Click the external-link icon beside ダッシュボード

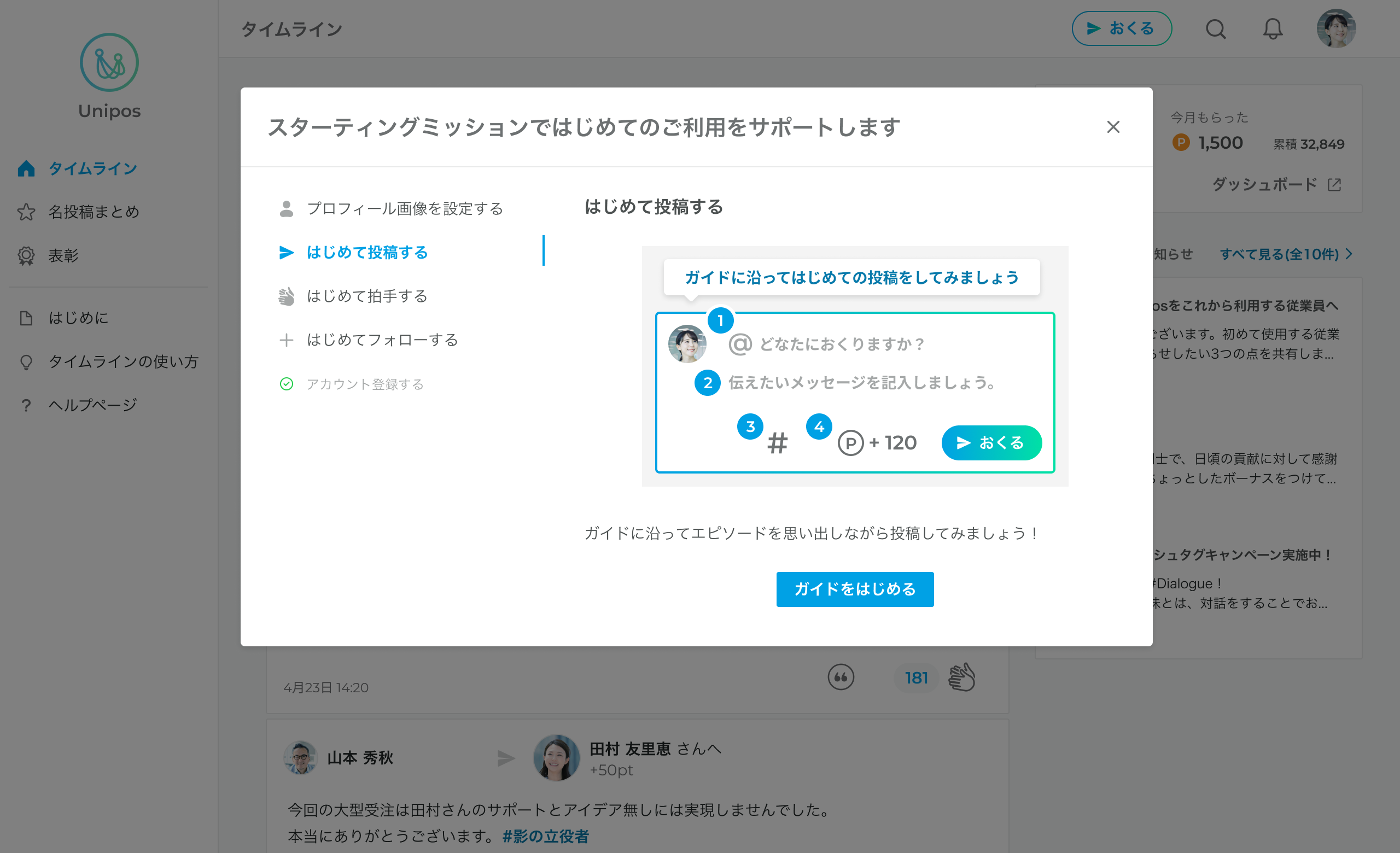[1334, 185]
